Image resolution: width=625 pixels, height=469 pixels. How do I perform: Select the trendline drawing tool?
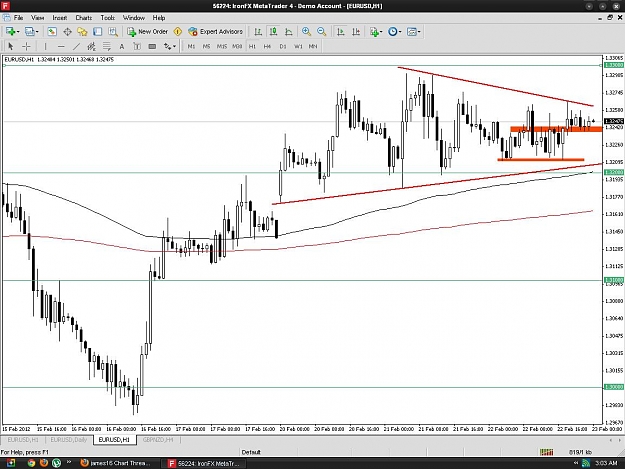(x=76, y=46)
